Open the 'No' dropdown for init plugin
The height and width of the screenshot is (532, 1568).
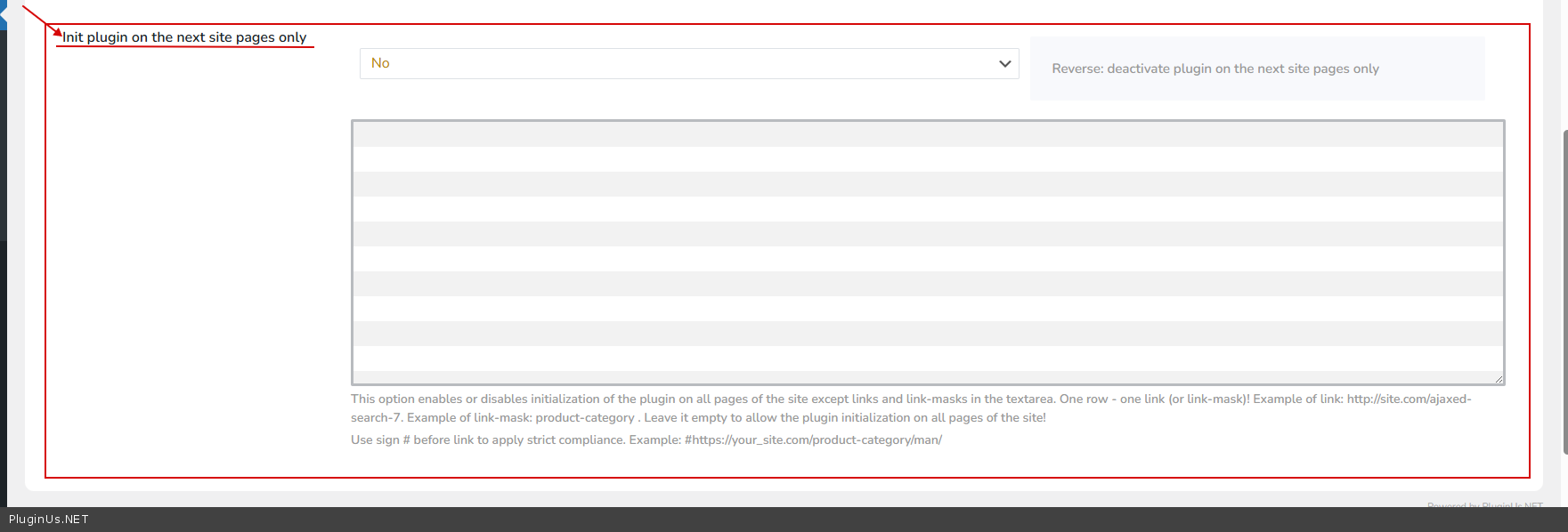(688, 63)
